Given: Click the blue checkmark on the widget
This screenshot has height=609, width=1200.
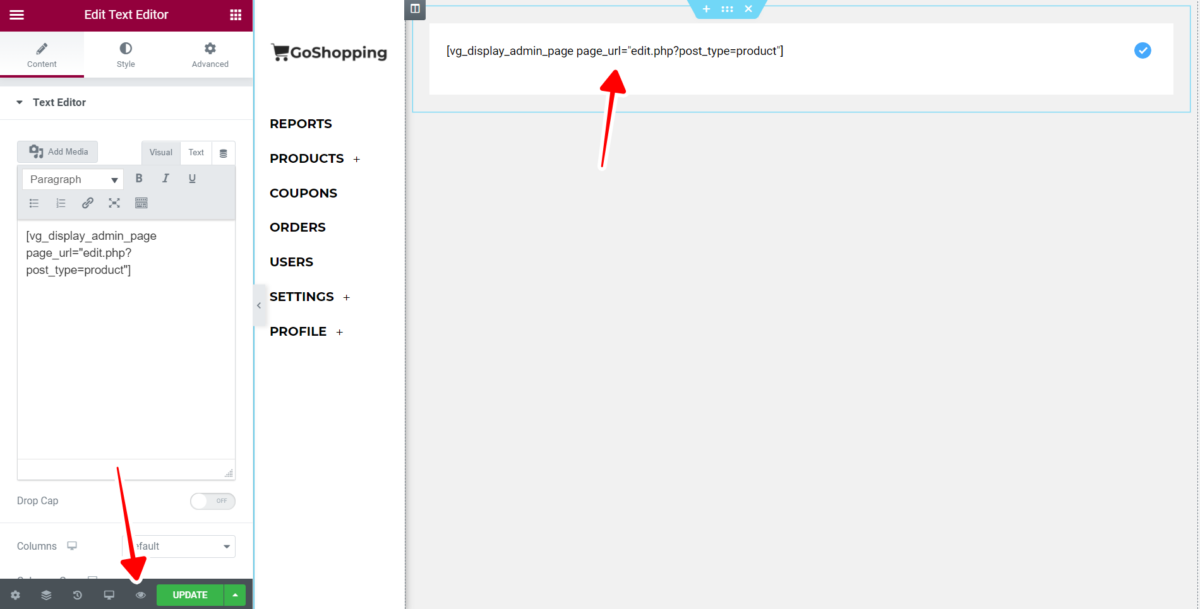Looking at the screenshot, I should coord(1142,50).
